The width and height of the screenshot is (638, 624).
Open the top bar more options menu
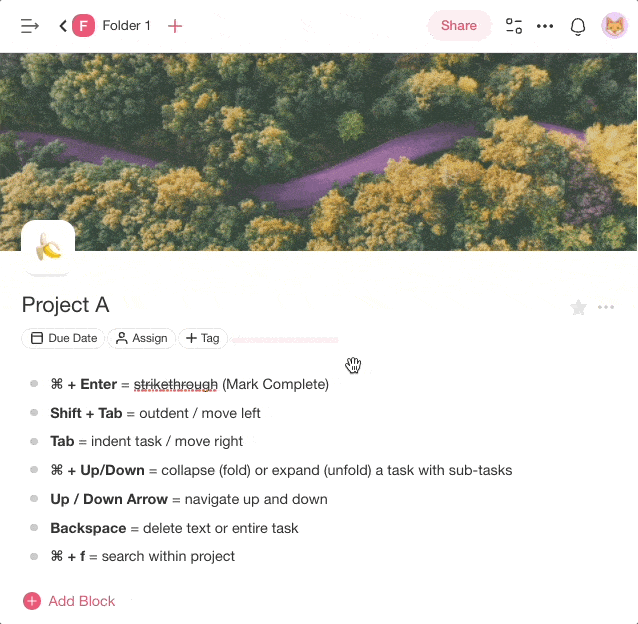[x=545, y=26]
